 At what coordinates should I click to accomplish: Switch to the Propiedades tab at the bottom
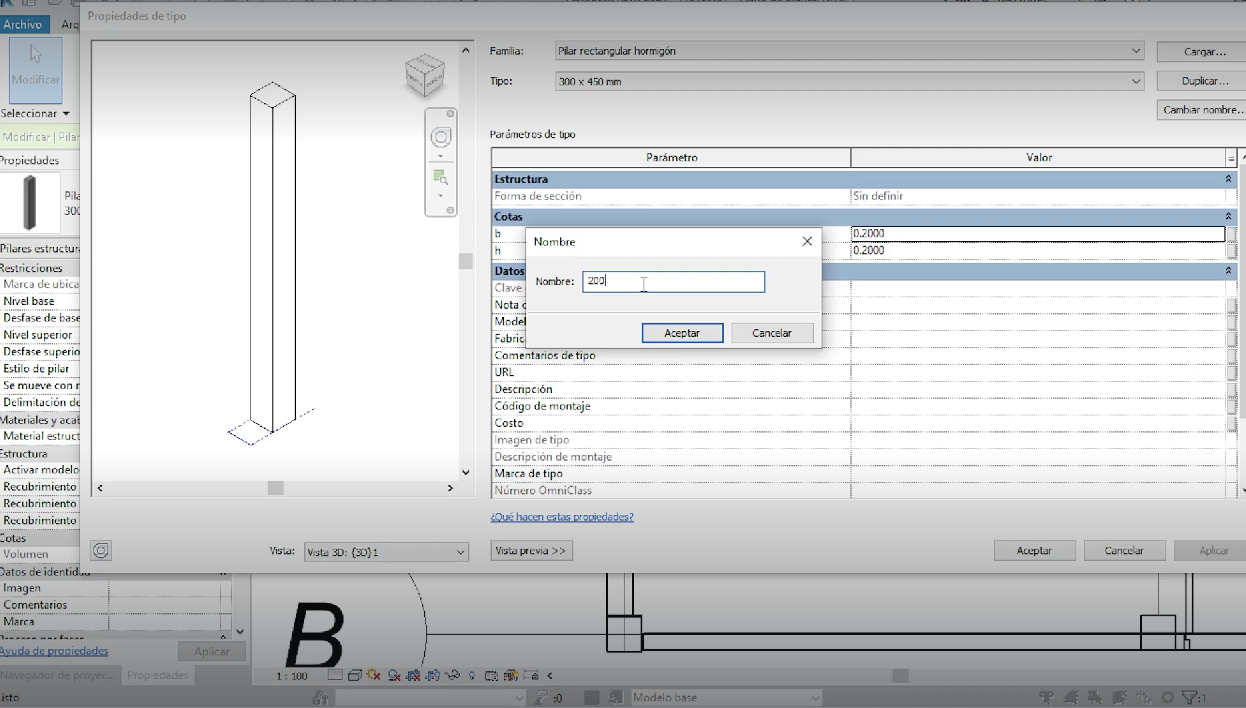158,676
